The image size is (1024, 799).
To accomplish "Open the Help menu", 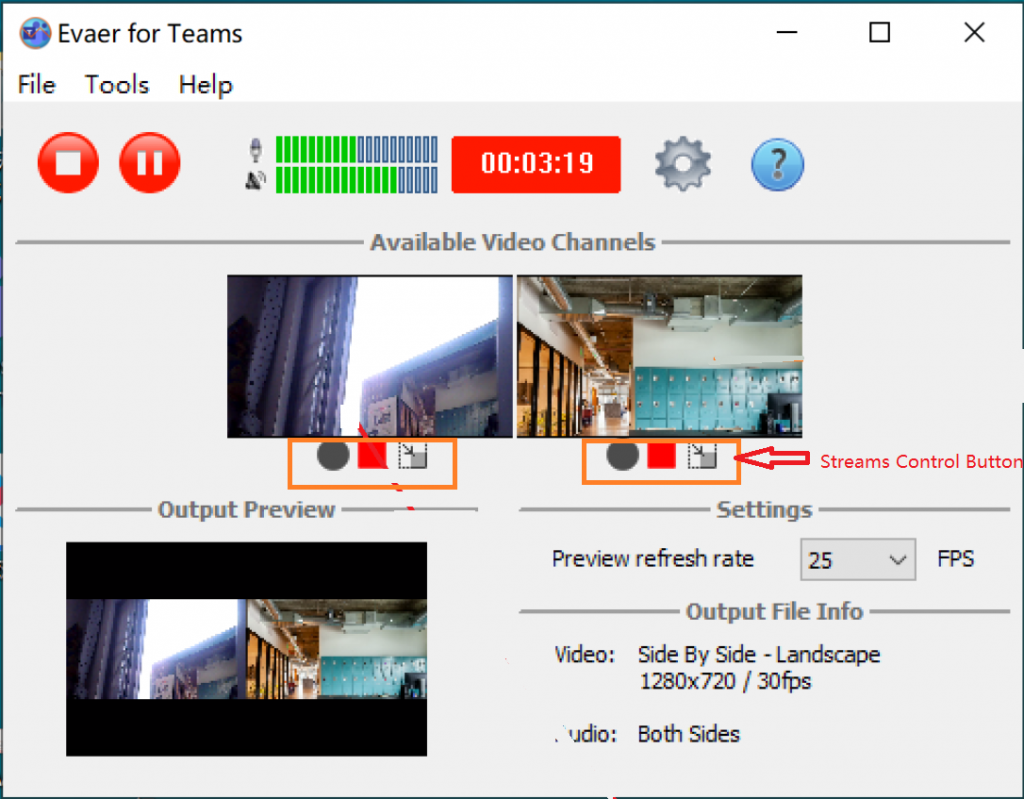I will click(206, 85).
